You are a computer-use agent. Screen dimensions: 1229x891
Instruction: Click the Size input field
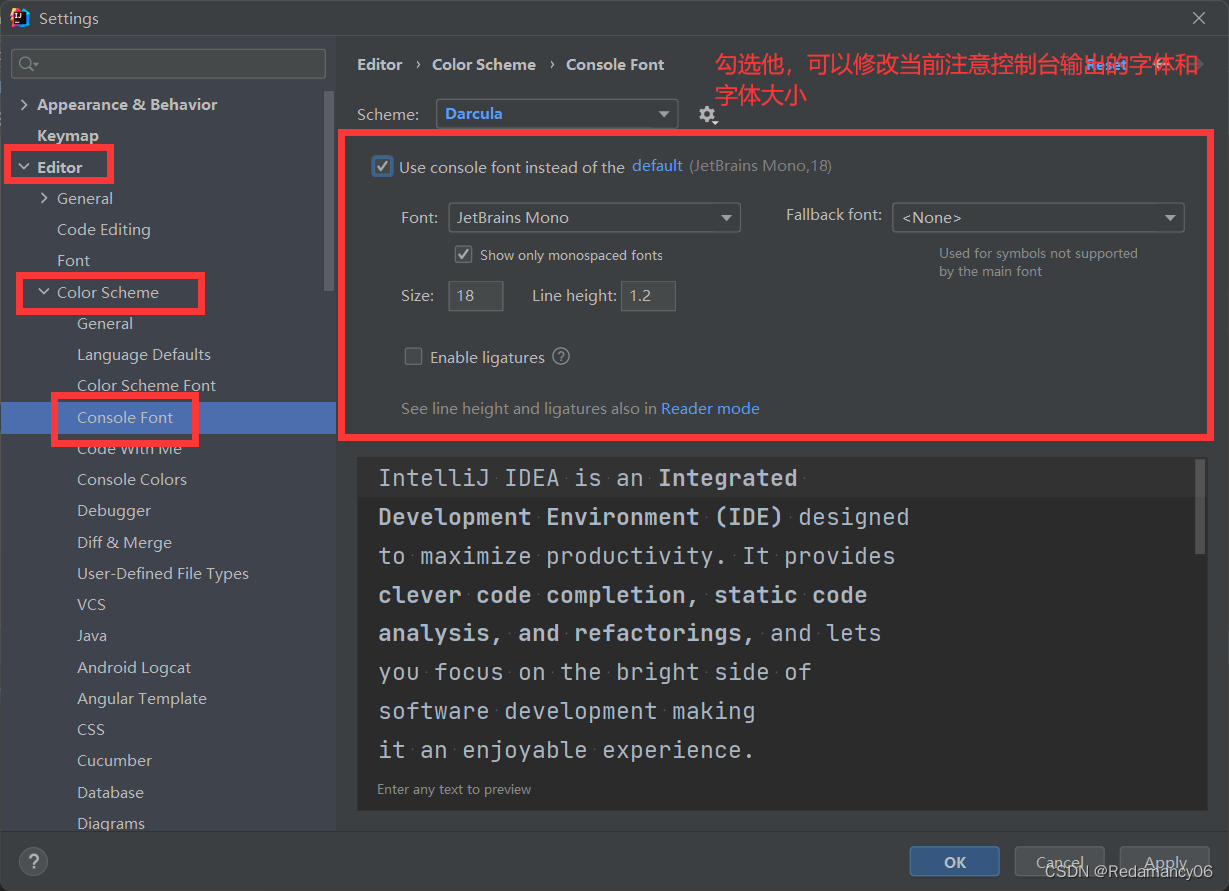tap(475, 296)
